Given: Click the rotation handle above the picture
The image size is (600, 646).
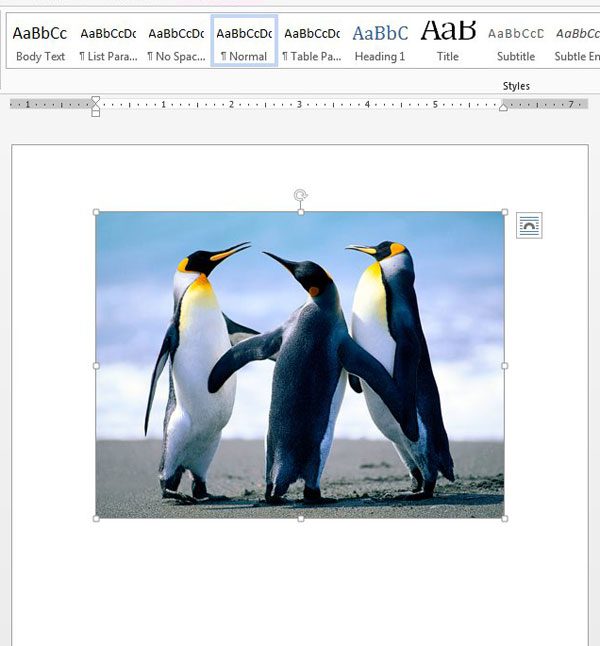Looking at the screenshot, I should click(x=300, y=195).
